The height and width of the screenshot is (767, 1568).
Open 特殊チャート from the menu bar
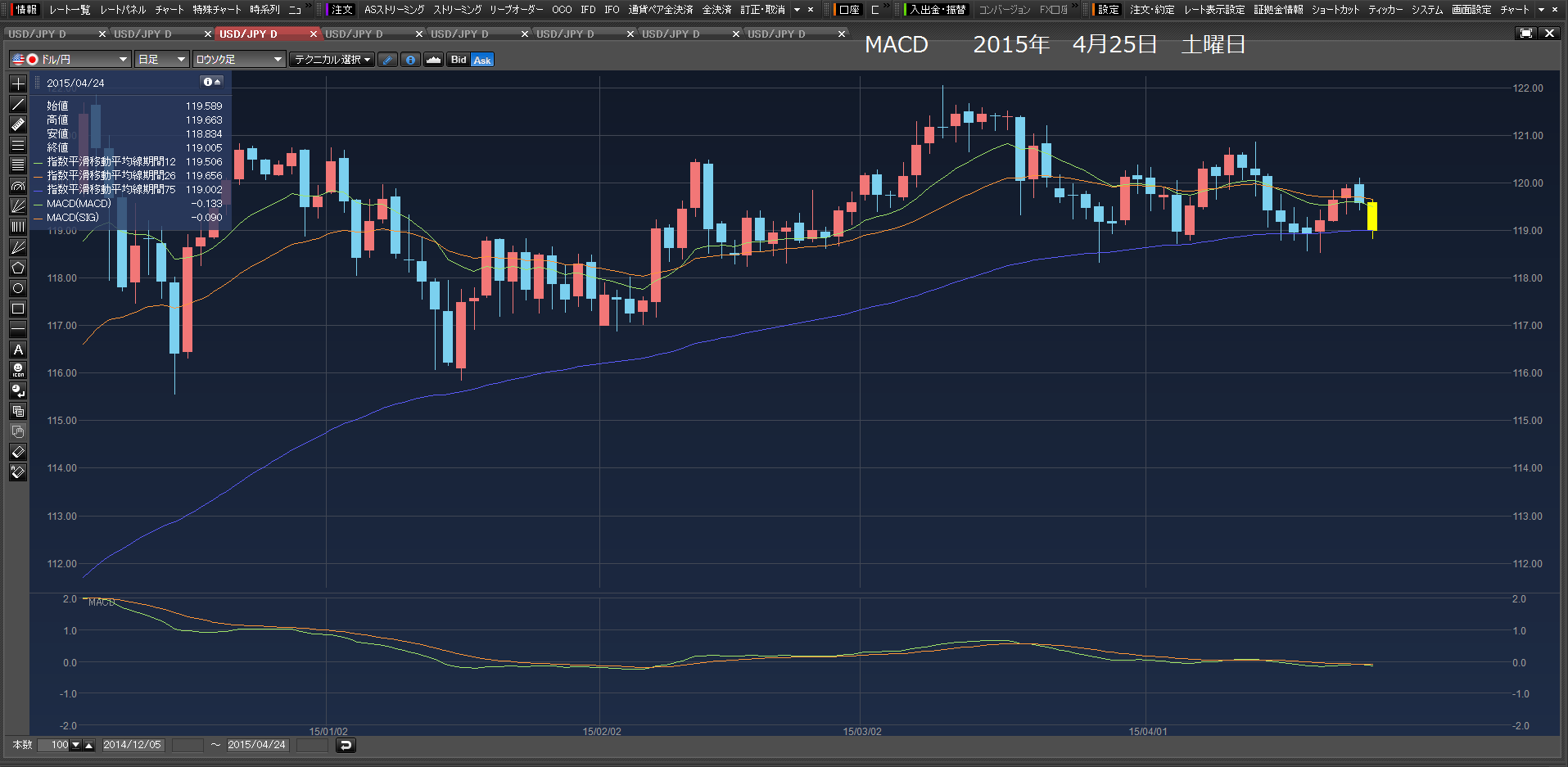coord(217,10)
